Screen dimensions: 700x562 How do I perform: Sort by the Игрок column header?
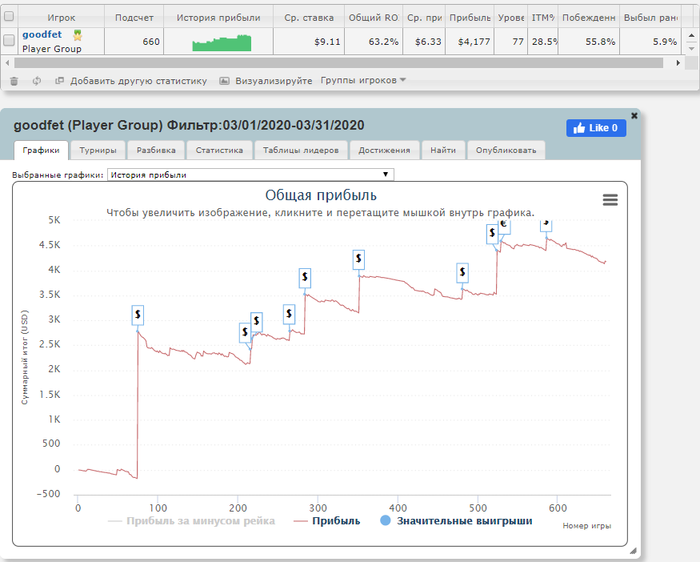[62, 17]
